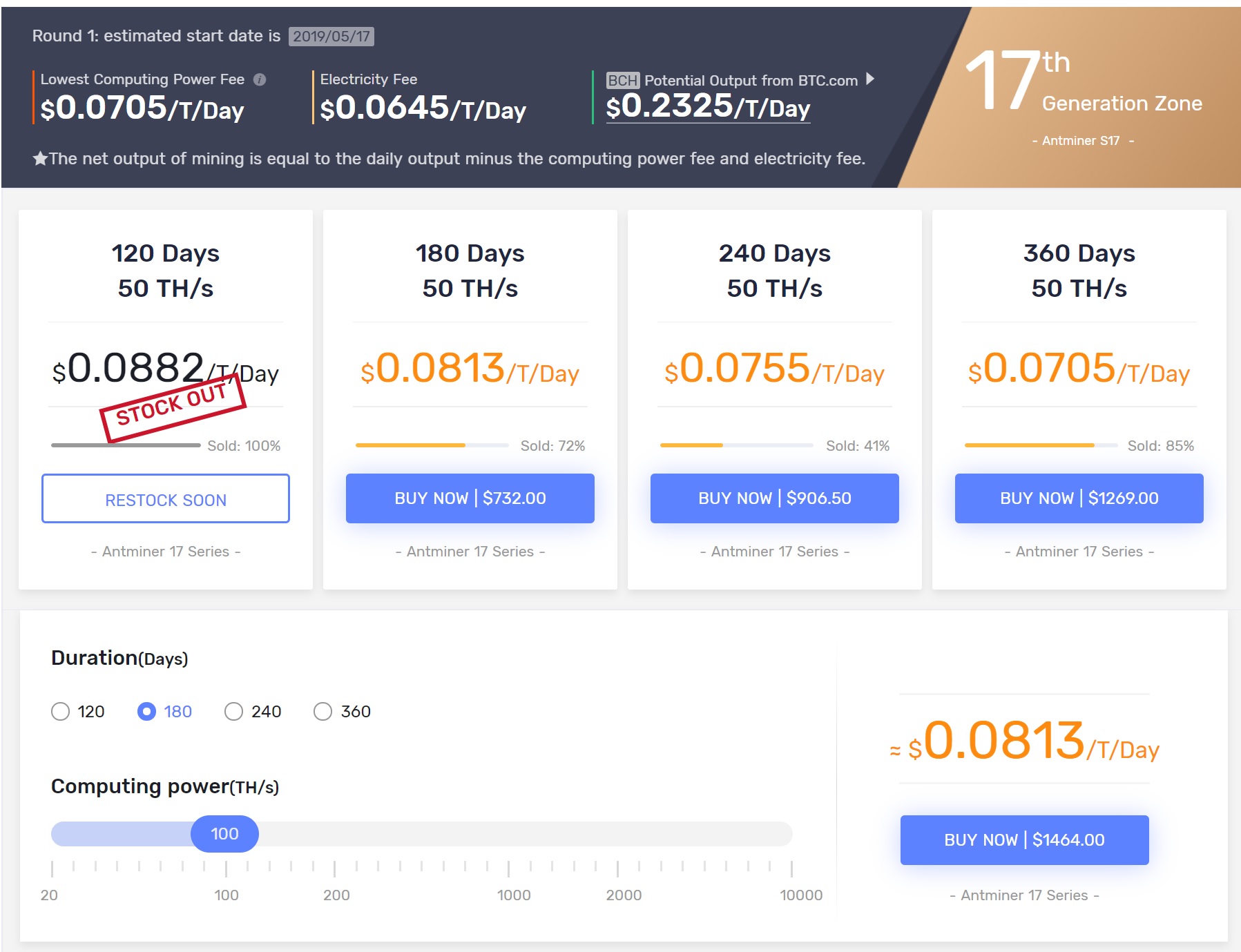Click the 20 label at the slider's start

point(49,895)
